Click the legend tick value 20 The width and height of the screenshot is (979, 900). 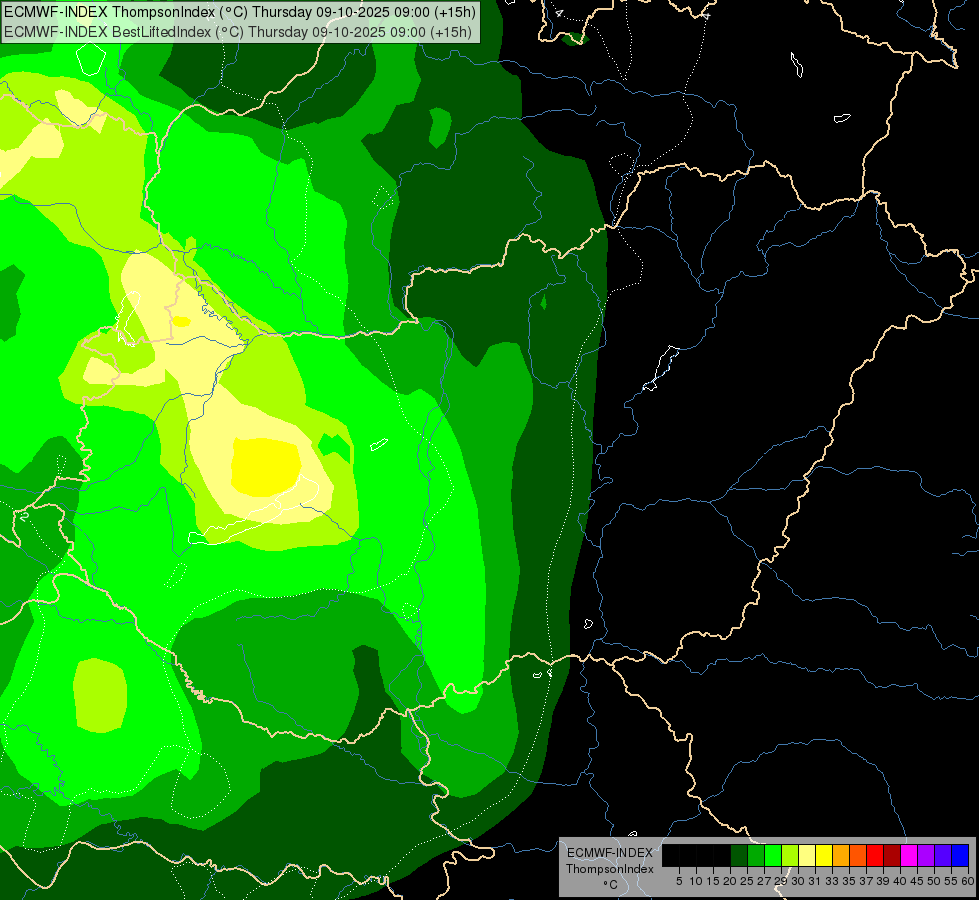tap(729, 881)
